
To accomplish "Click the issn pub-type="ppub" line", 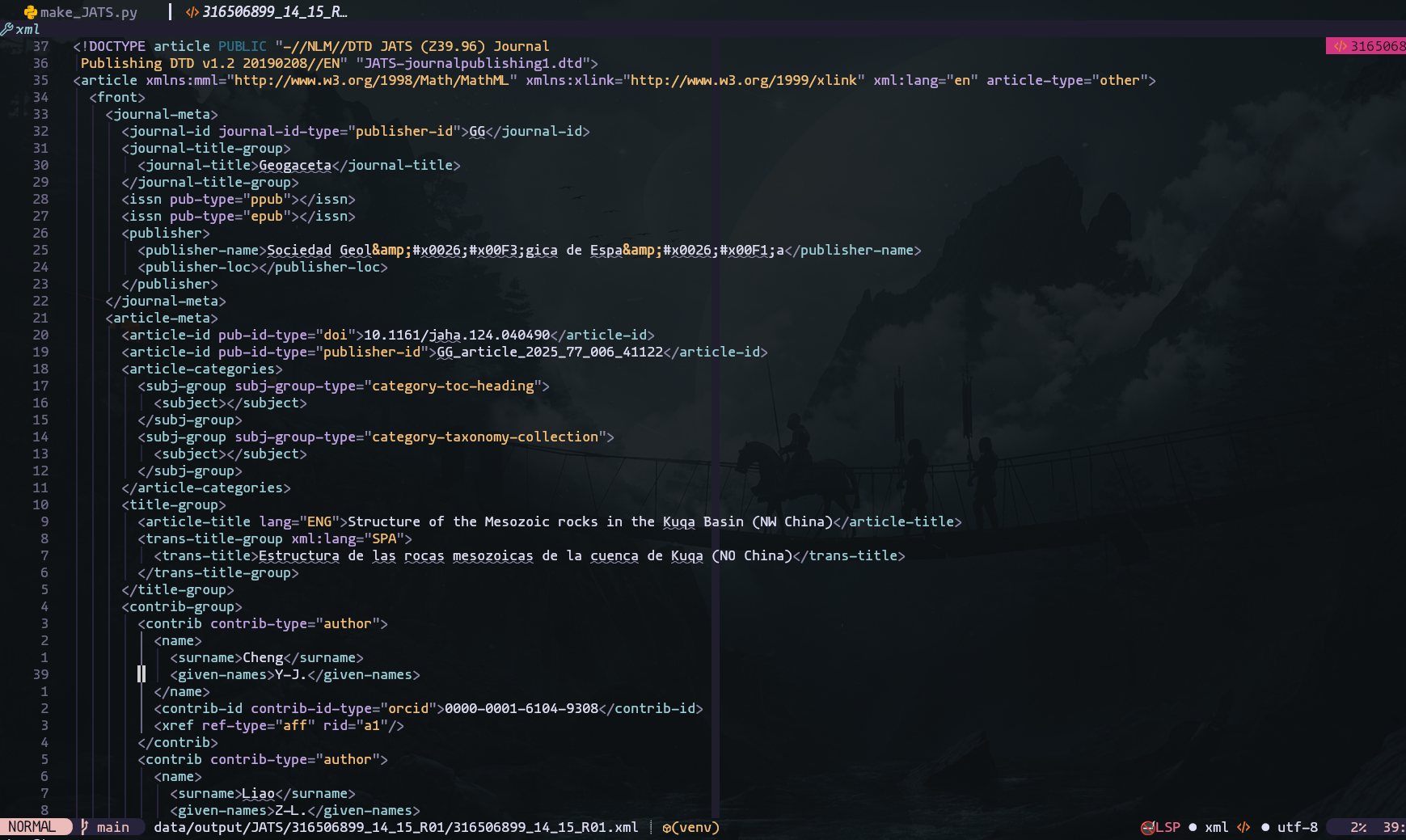I will (x=239, y=199).
